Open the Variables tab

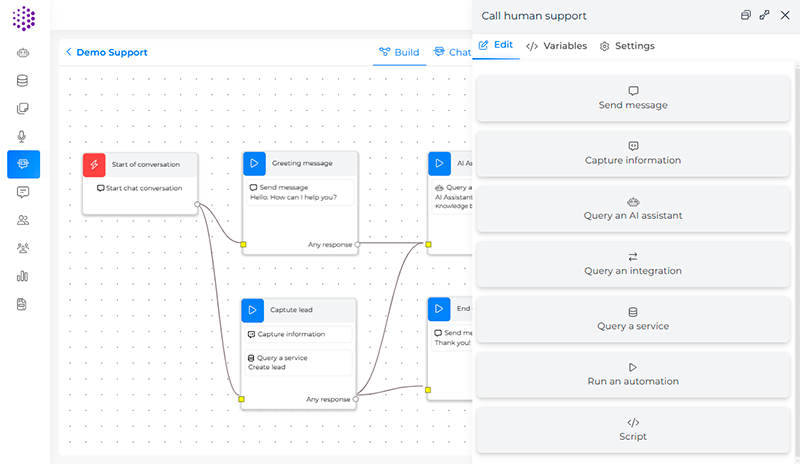pos(556,46)
